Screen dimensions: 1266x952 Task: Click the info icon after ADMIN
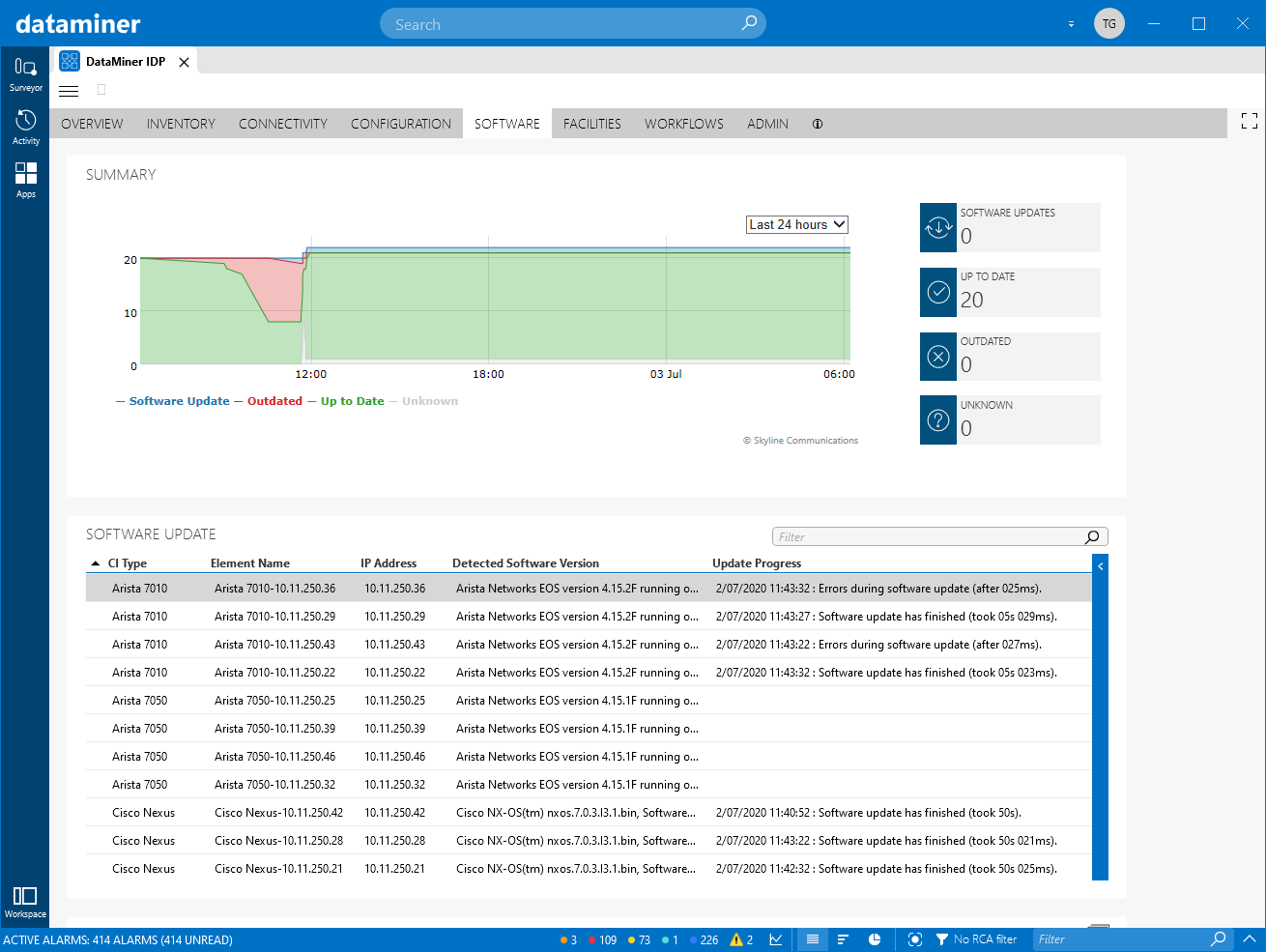click(x=818, y=124)
